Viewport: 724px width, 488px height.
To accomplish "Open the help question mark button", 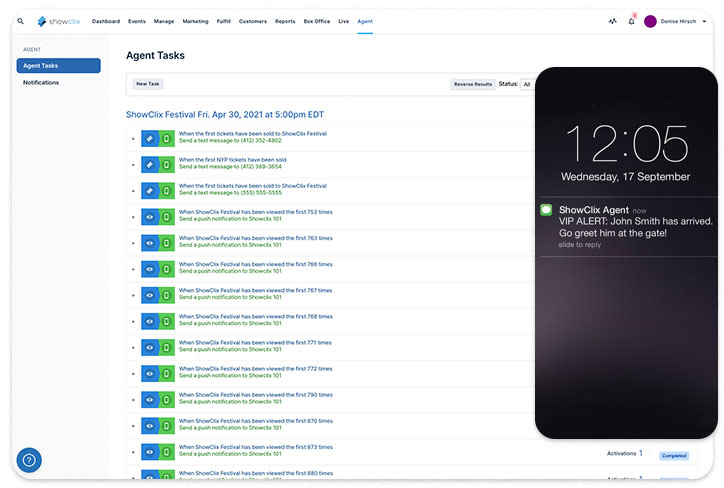I will pyautogui.click(x=29, y=460).
